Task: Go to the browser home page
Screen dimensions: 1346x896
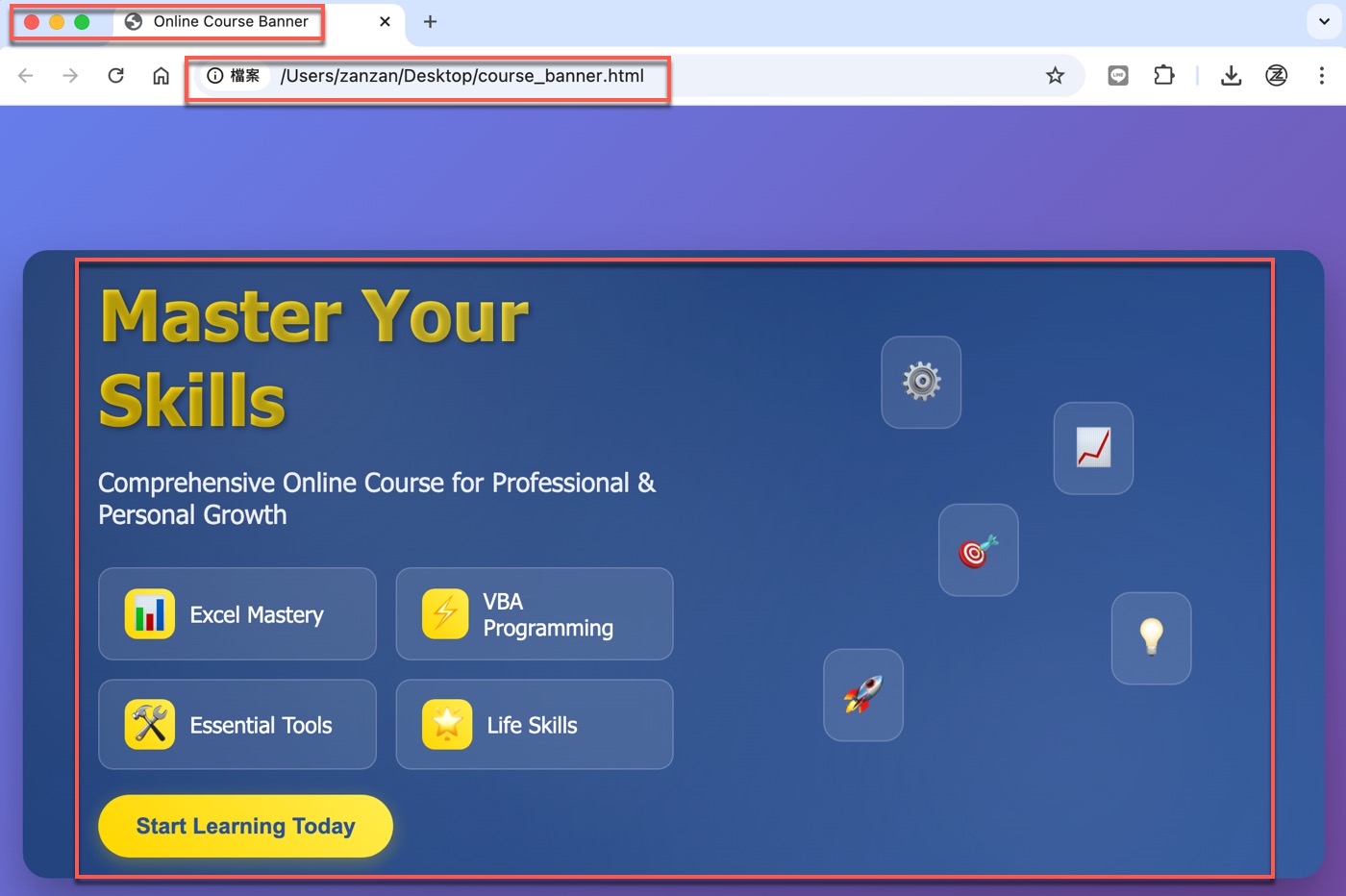Action: click(161, 76)
